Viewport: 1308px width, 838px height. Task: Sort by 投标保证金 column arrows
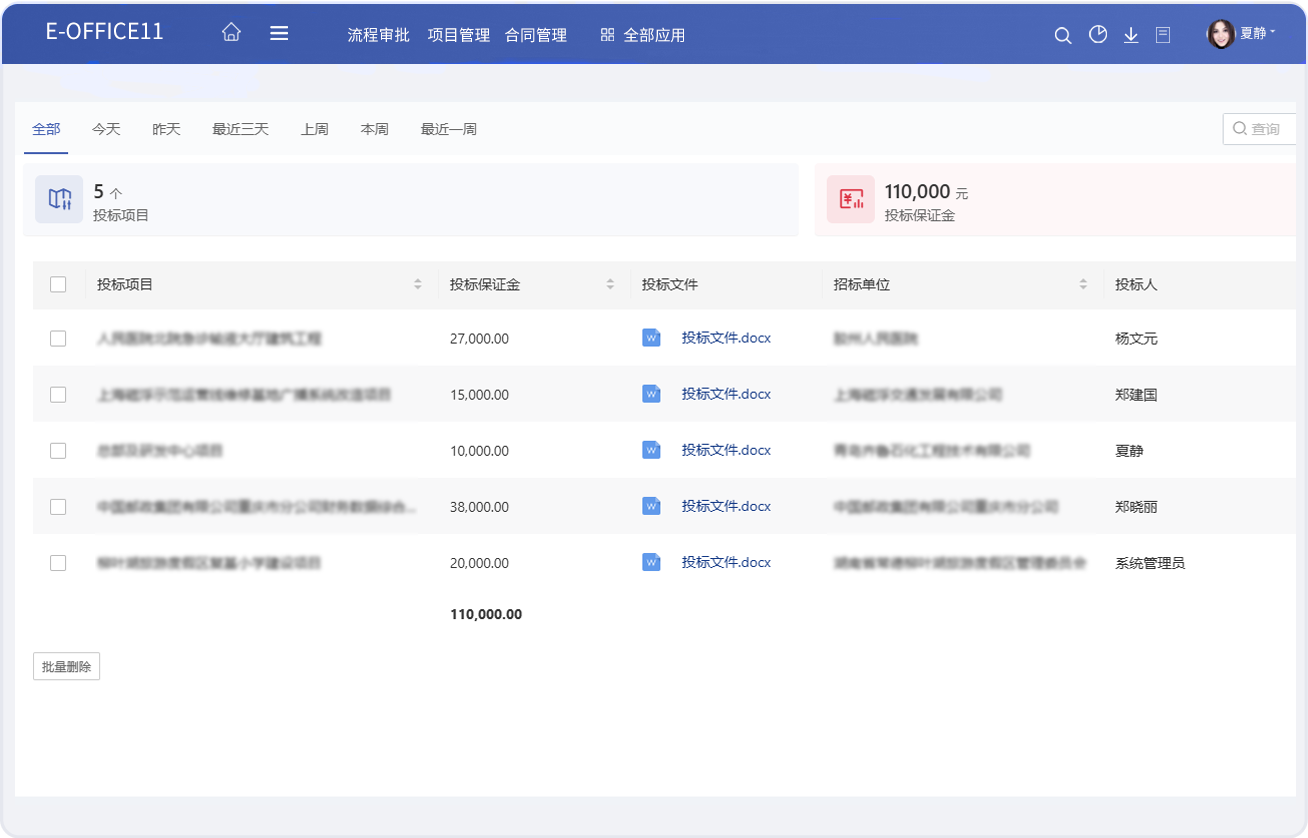click(x=610, y=285)
